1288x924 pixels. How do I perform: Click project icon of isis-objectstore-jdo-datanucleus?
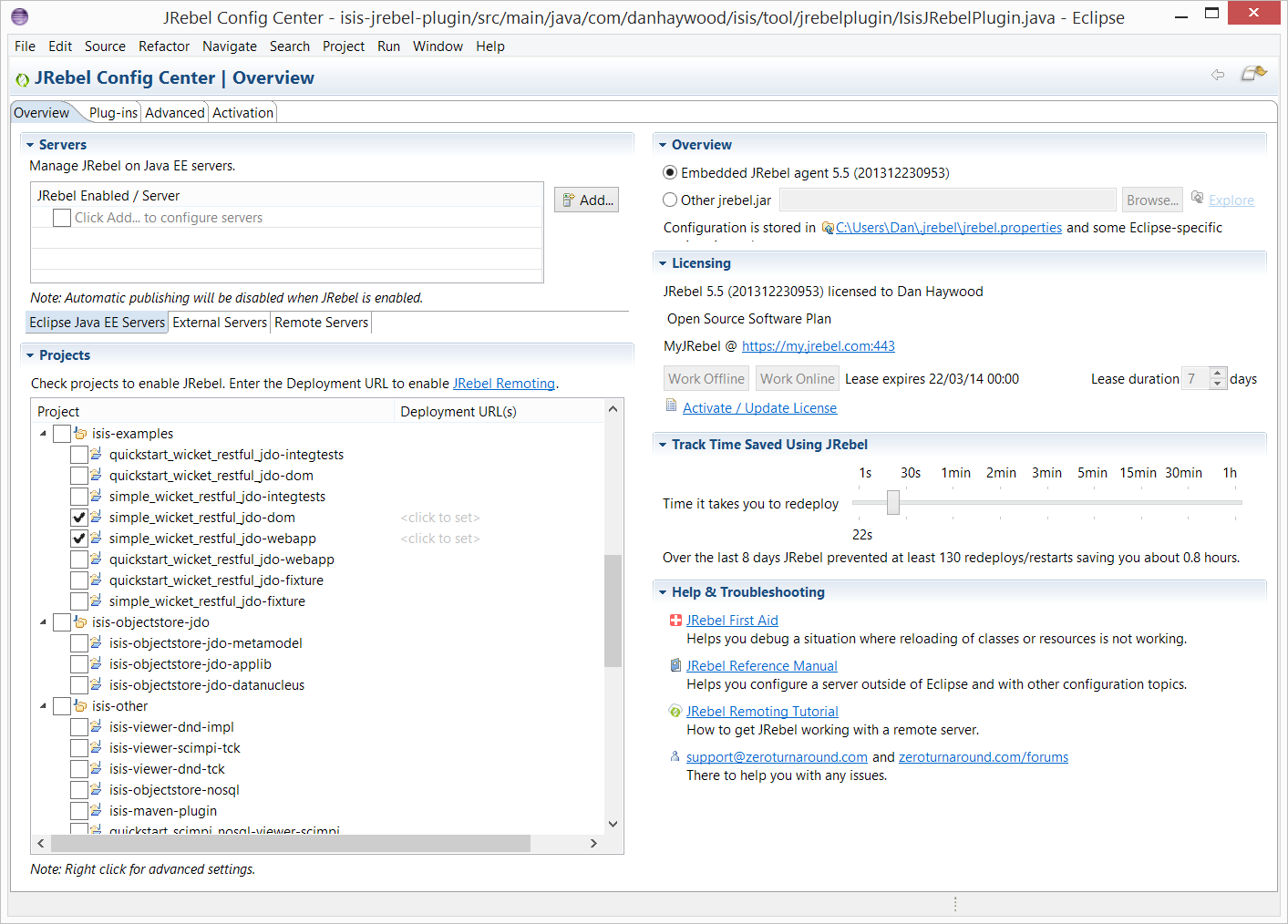[x=97, y=684]
